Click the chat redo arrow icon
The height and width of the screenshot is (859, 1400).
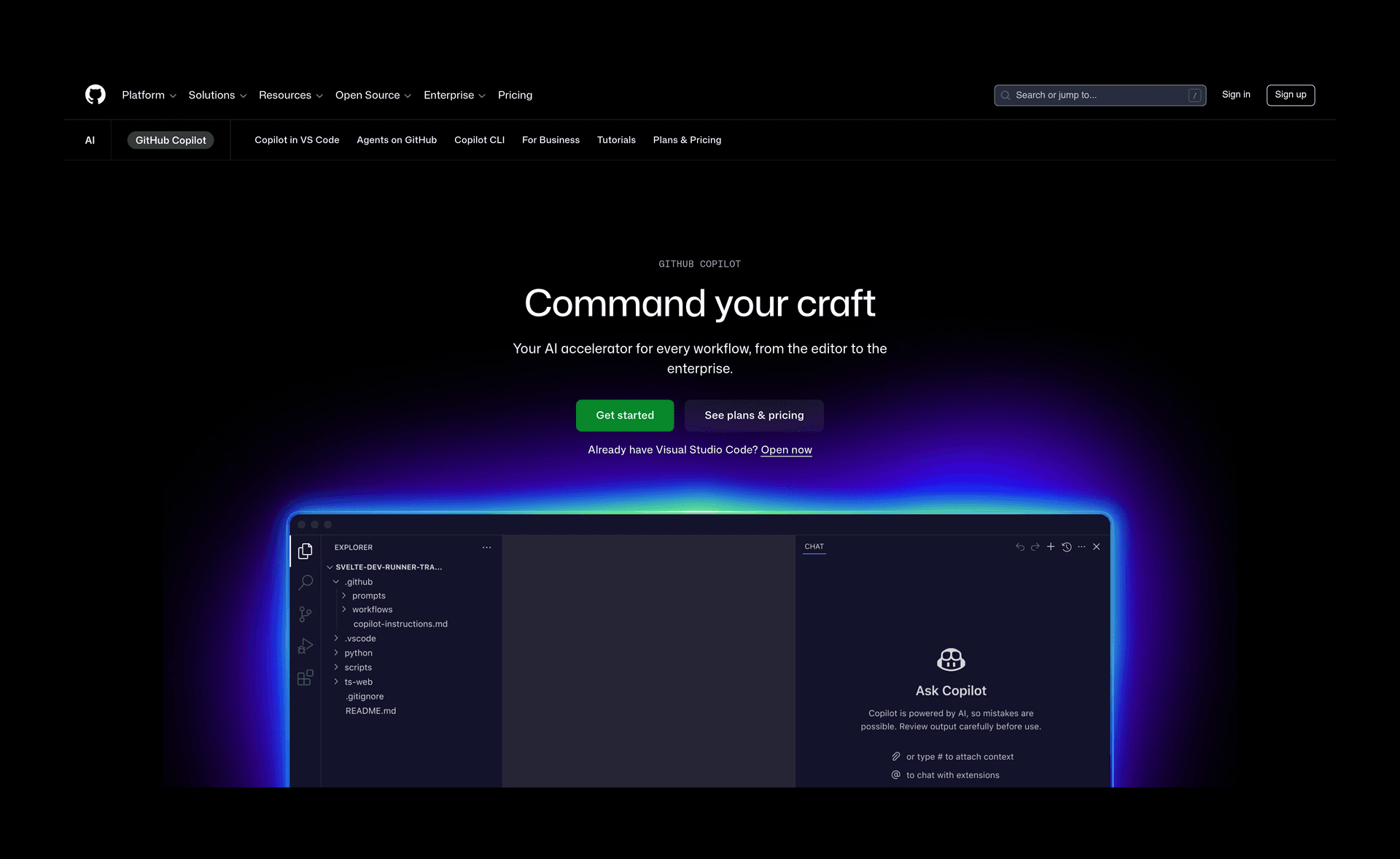1035,547
